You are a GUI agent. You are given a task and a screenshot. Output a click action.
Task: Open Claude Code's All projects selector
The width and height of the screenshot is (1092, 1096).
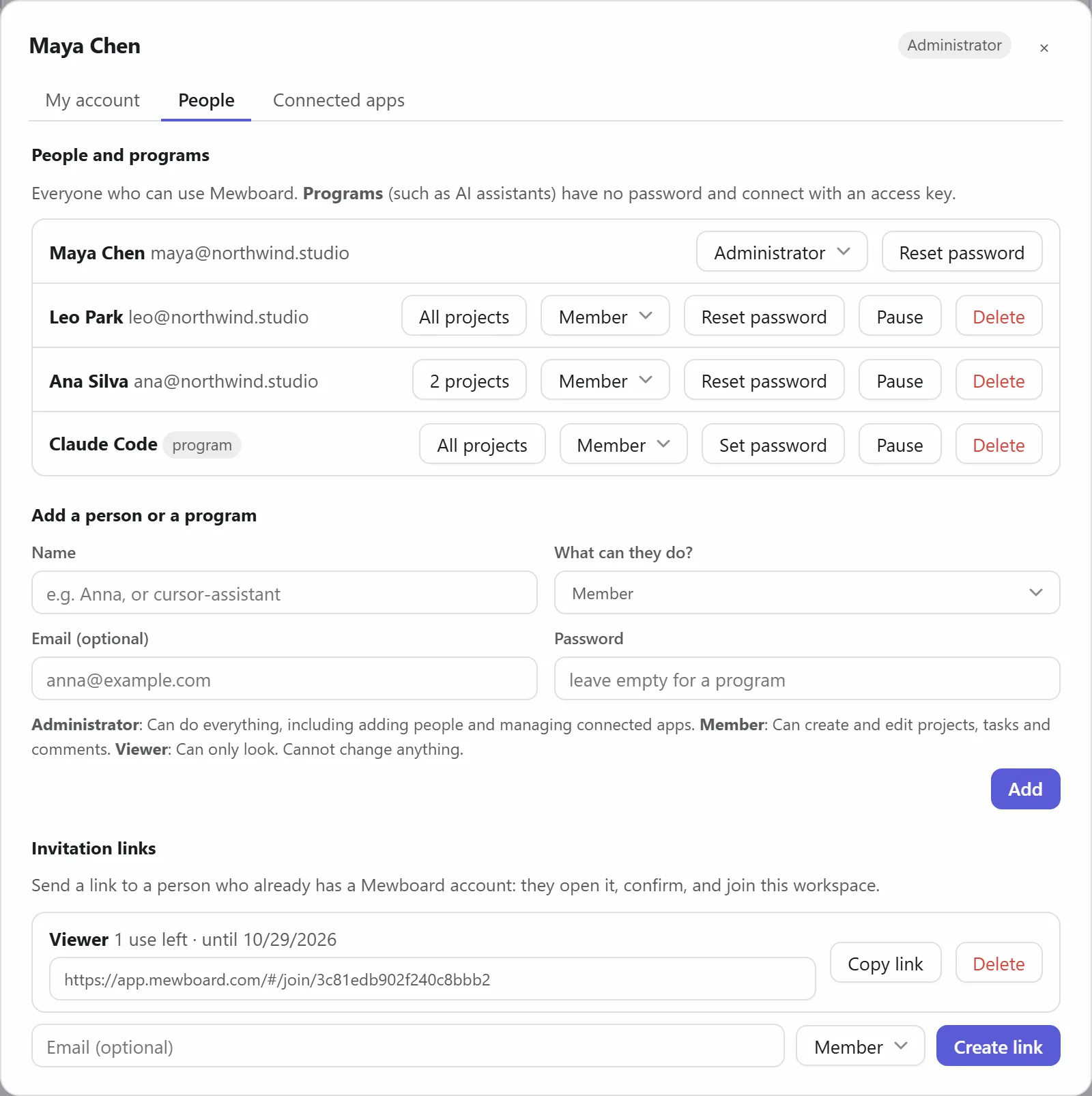point(482,444)
